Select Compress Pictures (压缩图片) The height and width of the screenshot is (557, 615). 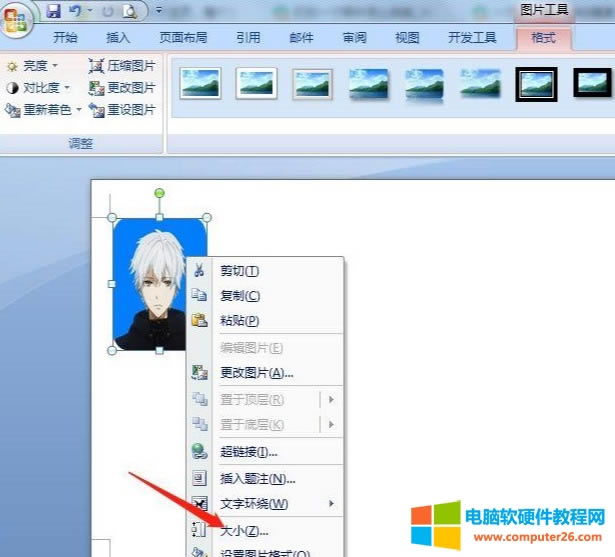click(x=122, y=66)
